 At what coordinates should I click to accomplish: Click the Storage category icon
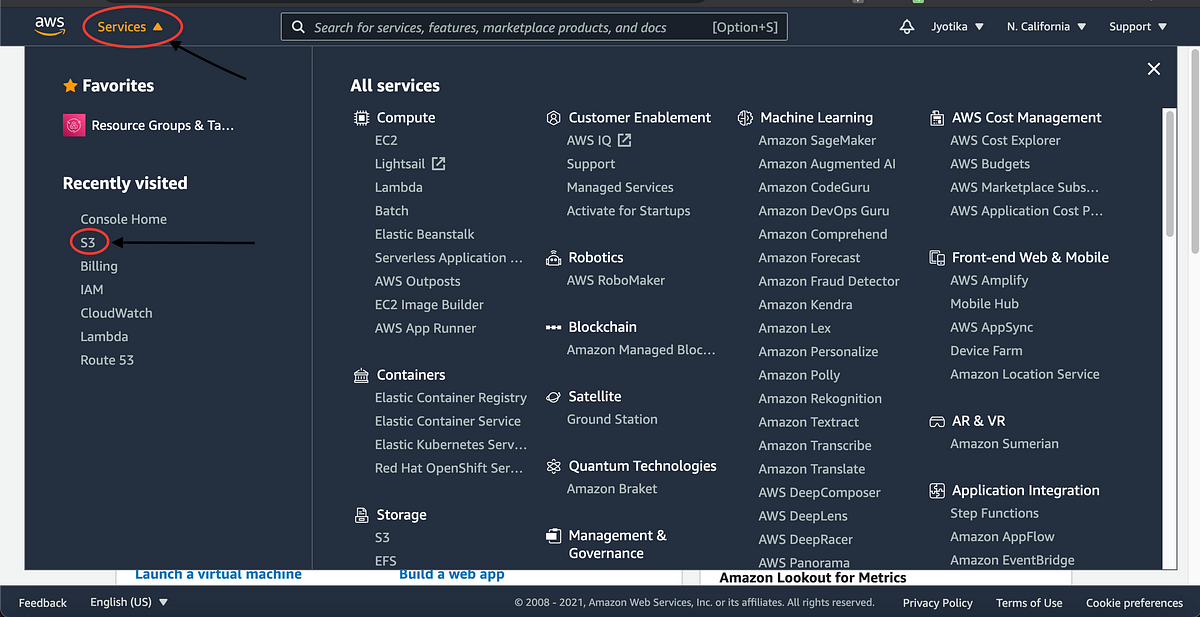pos(362,514)
